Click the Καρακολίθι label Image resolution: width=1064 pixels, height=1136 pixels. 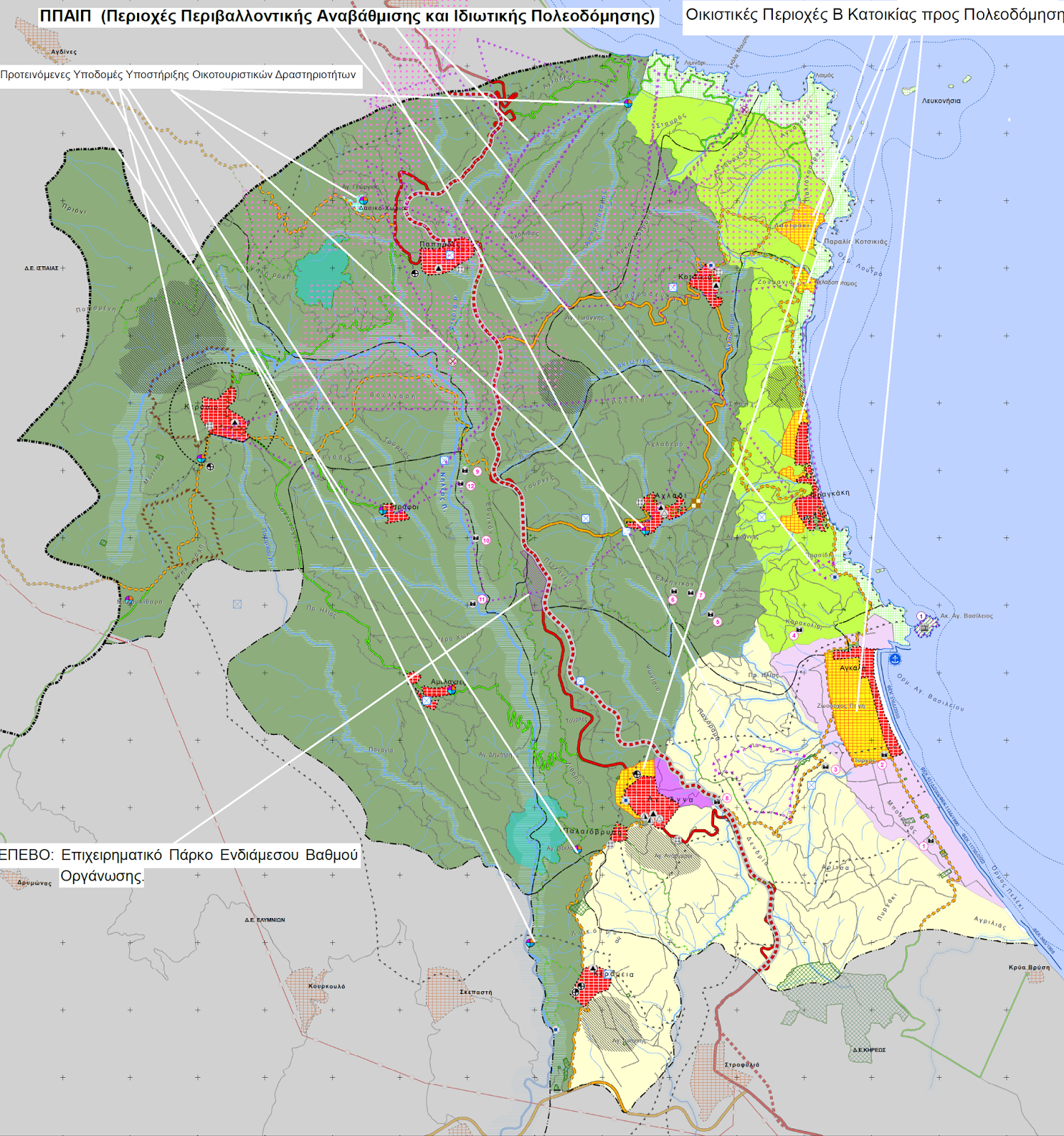pyautogui.click(x=804, y=624)
